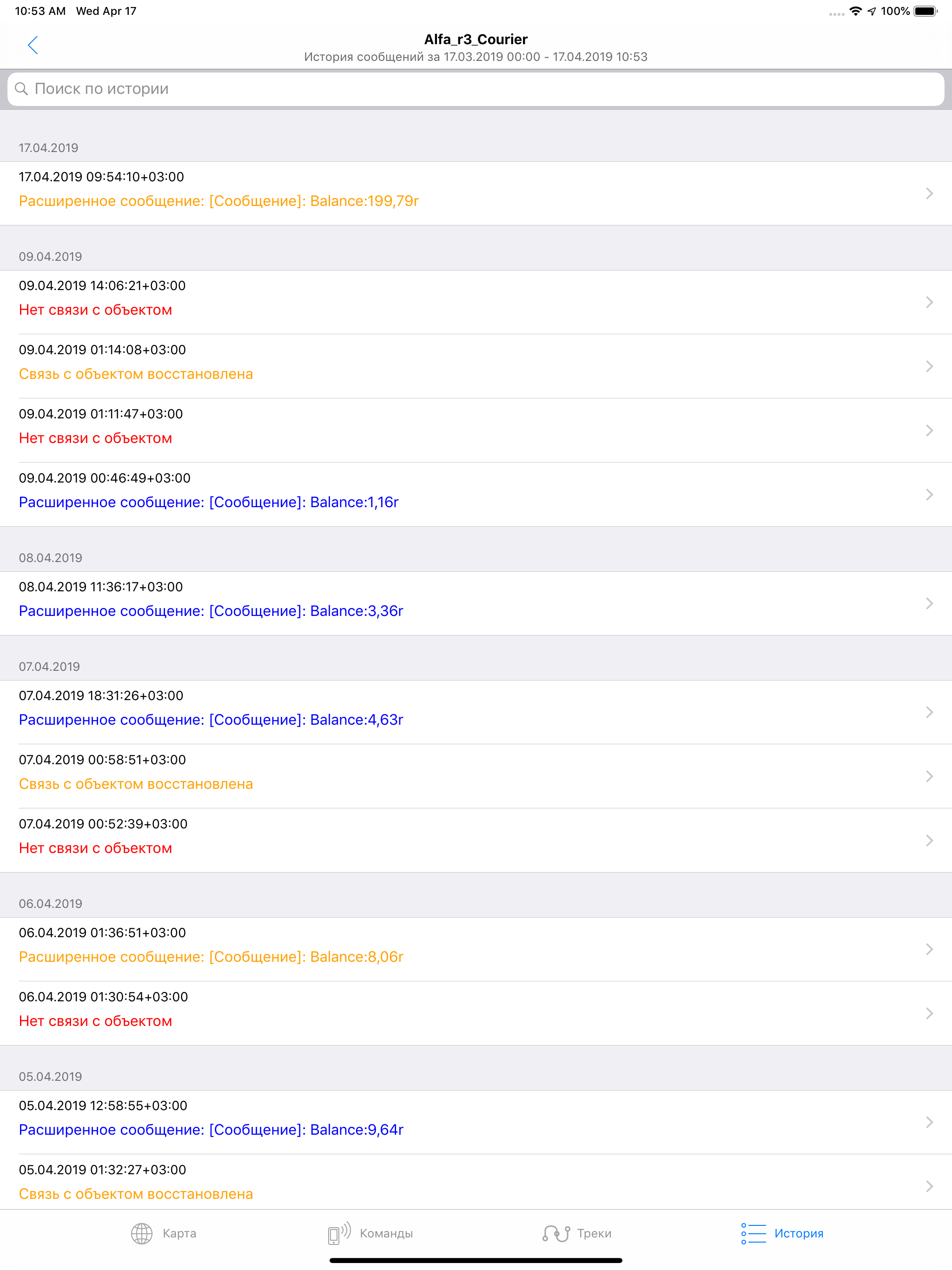Open message text Balance:9,64r
The height and width of the screenshot is (1270, 952).
(x=211, y=1130)
